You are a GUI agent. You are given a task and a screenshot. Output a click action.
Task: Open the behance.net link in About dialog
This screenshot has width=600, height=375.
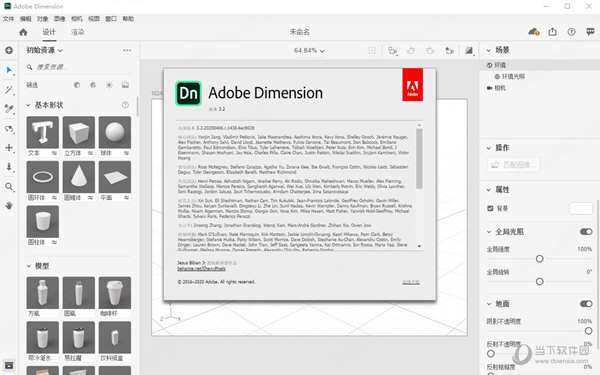(x=201, y=269)
